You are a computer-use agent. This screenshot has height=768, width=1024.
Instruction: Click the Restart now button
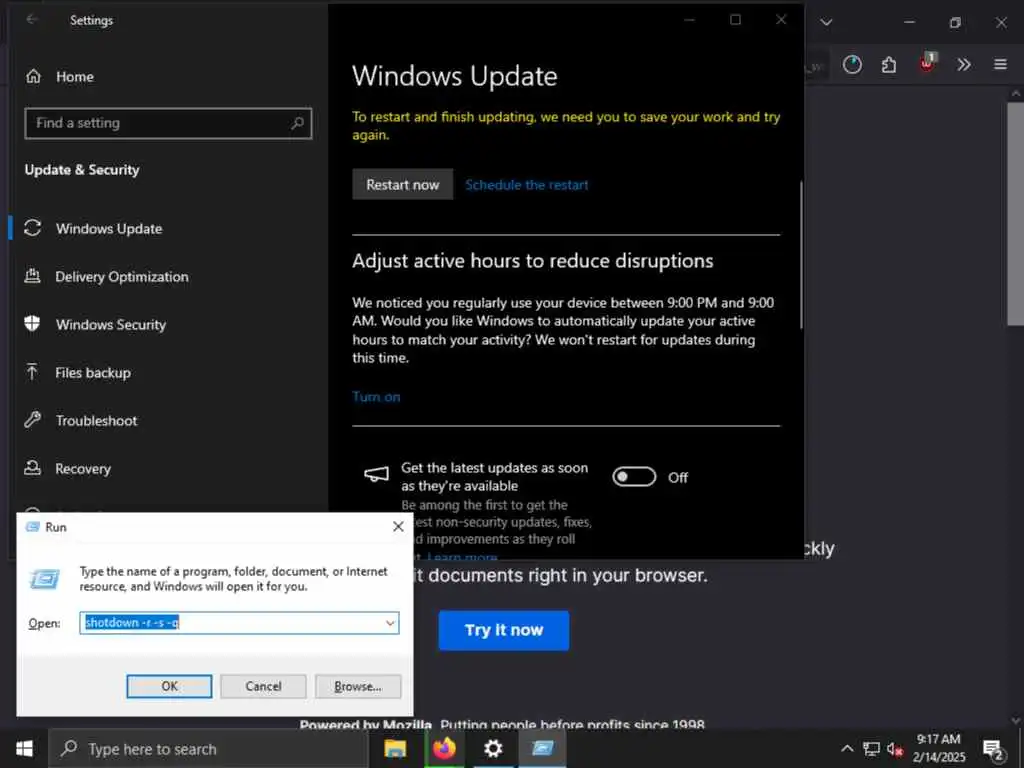tap(402, 184)
